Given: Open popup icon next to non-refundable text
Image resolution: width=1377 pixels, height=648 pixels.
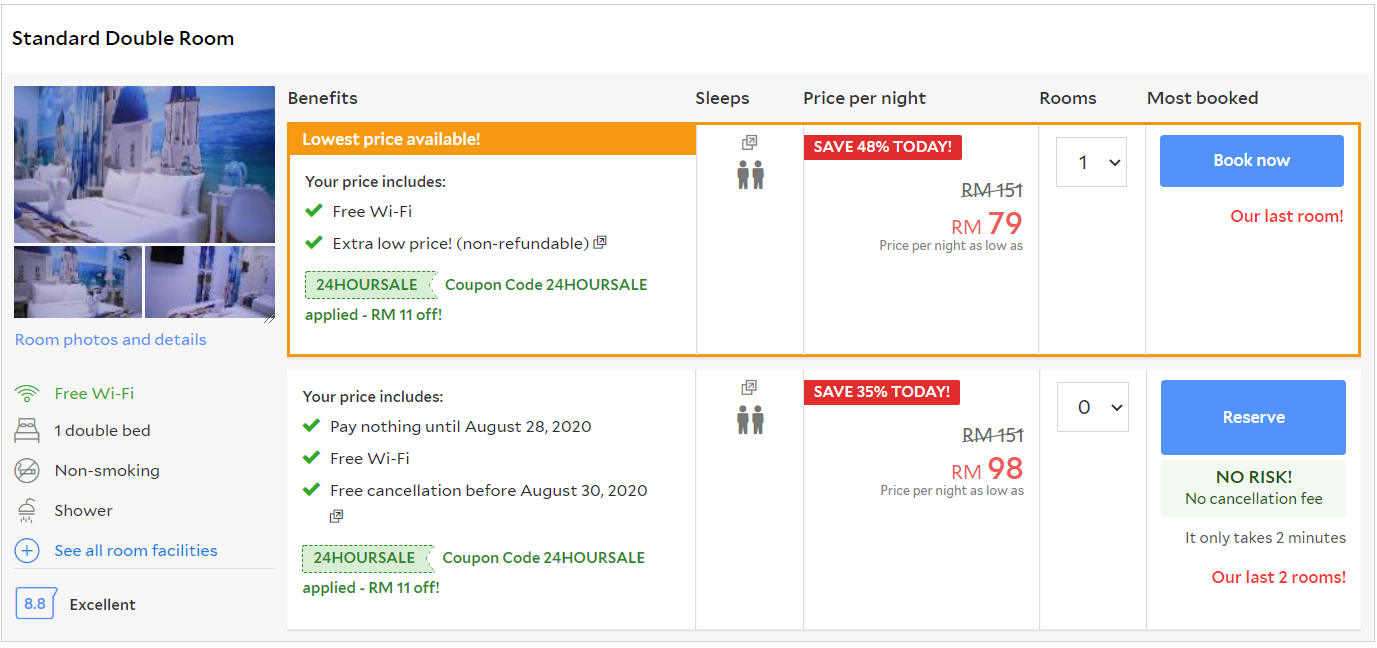Looking at the screenshot, I should pos(600,243).
